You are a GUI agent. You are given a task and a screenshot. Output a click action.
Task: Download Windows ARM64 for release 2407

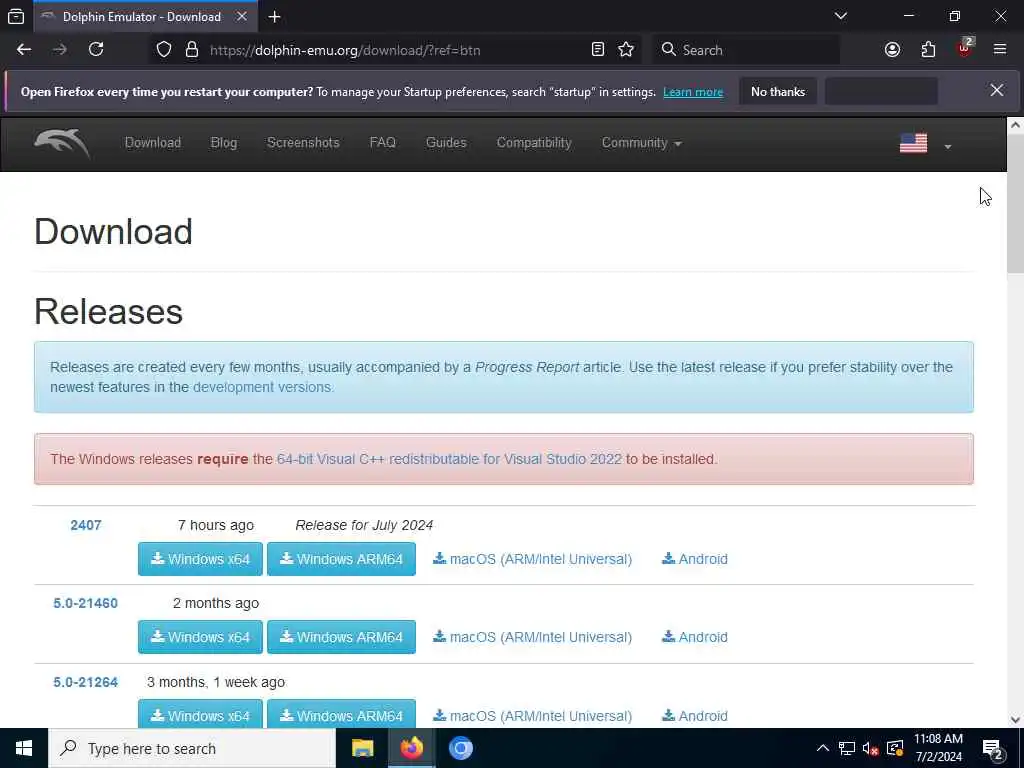342,559
